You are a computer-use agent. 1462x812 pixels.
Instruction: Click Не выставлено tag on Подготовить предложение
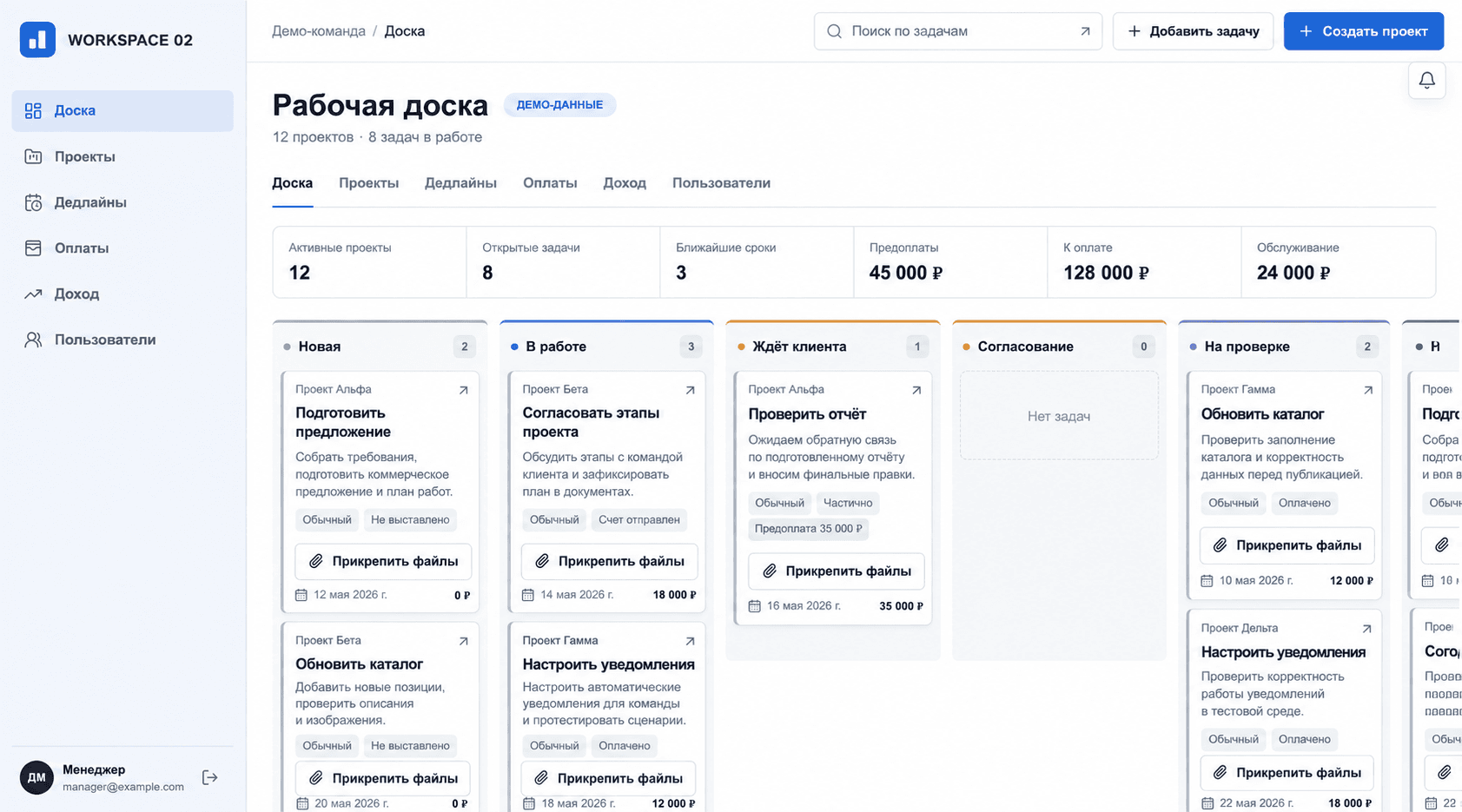click(410, 520)
